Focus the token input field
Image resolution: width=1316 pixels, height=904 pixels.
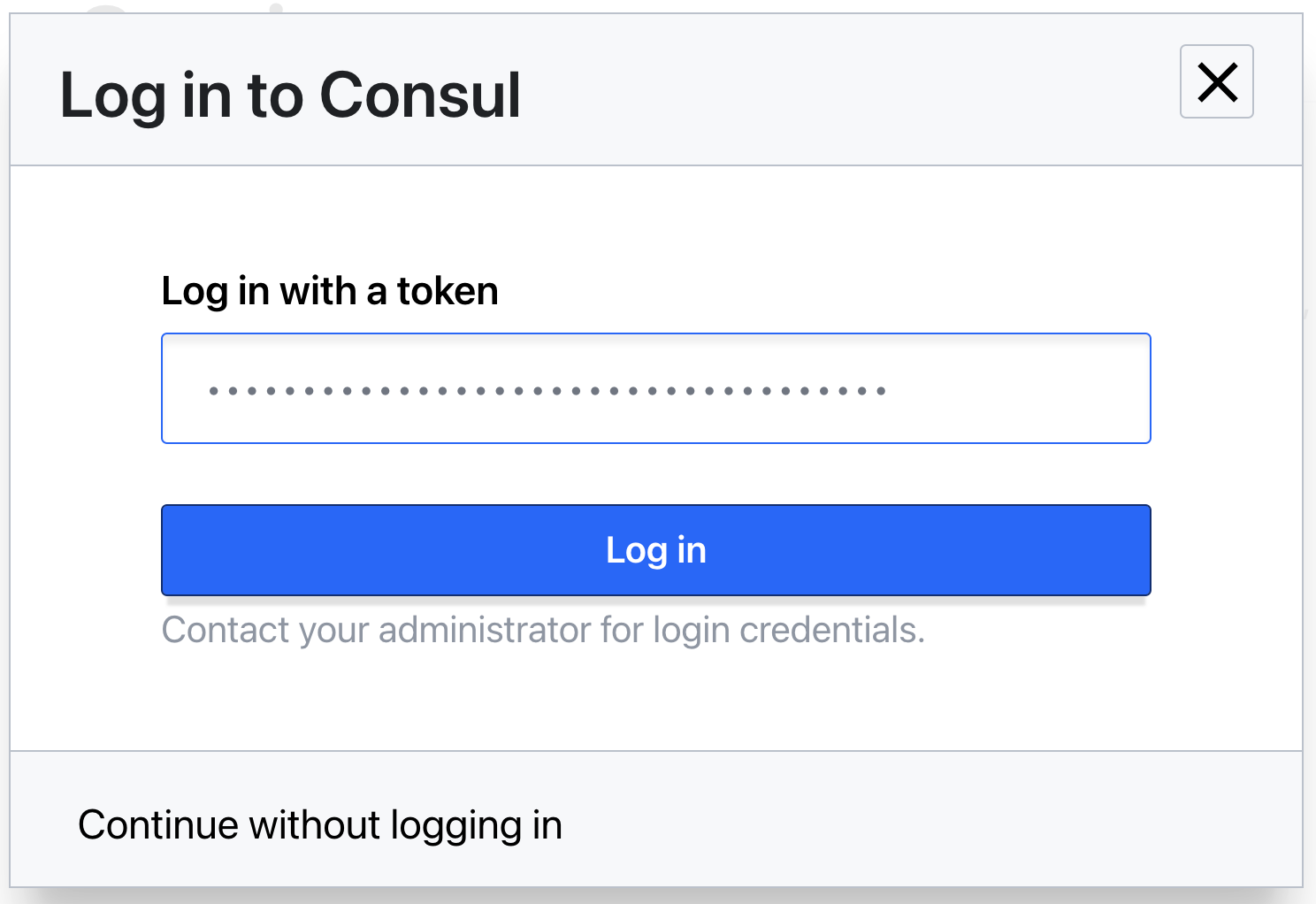(x=655, y=388)
